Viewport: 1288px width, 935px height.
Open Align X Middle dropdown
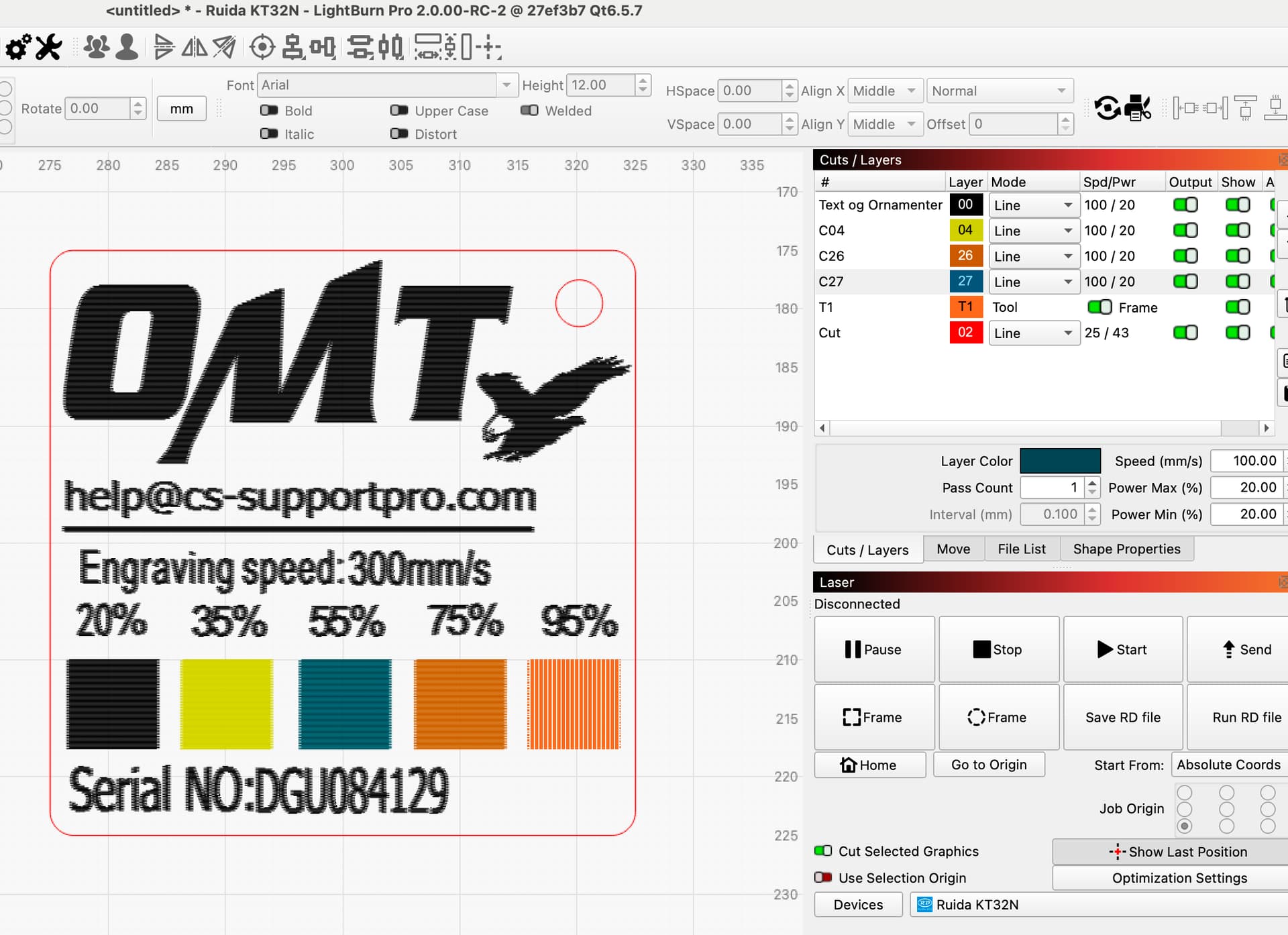tap(885, 91)
